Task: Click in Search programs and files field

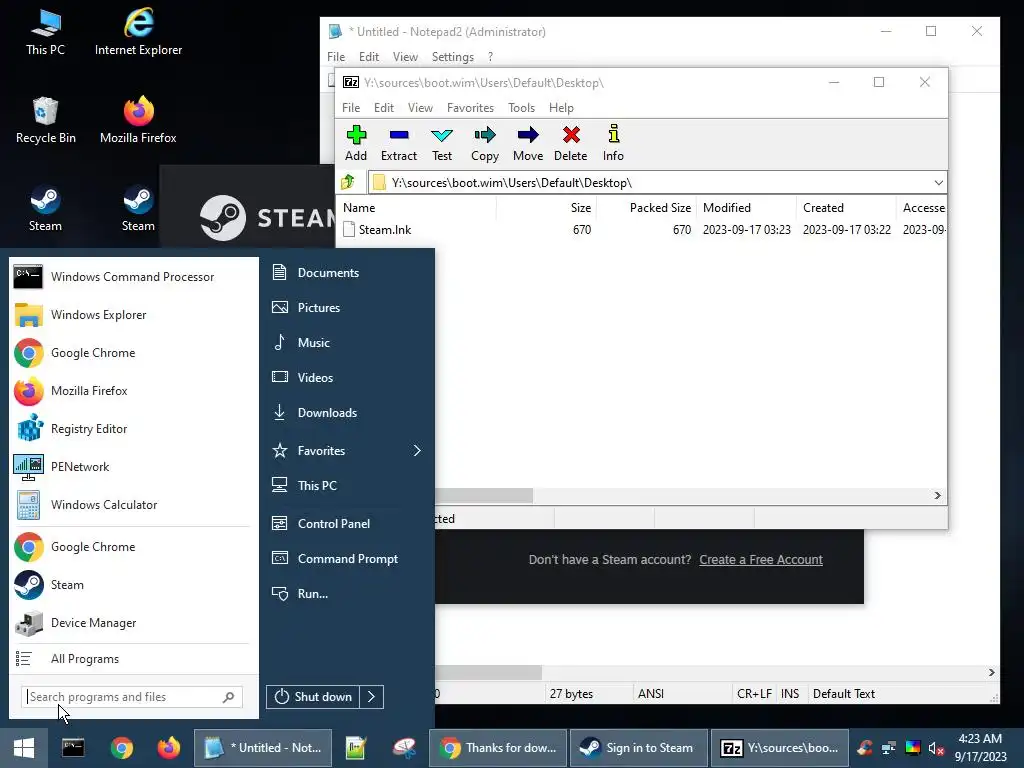Action: pyautogui.click(x=131, y=697)
